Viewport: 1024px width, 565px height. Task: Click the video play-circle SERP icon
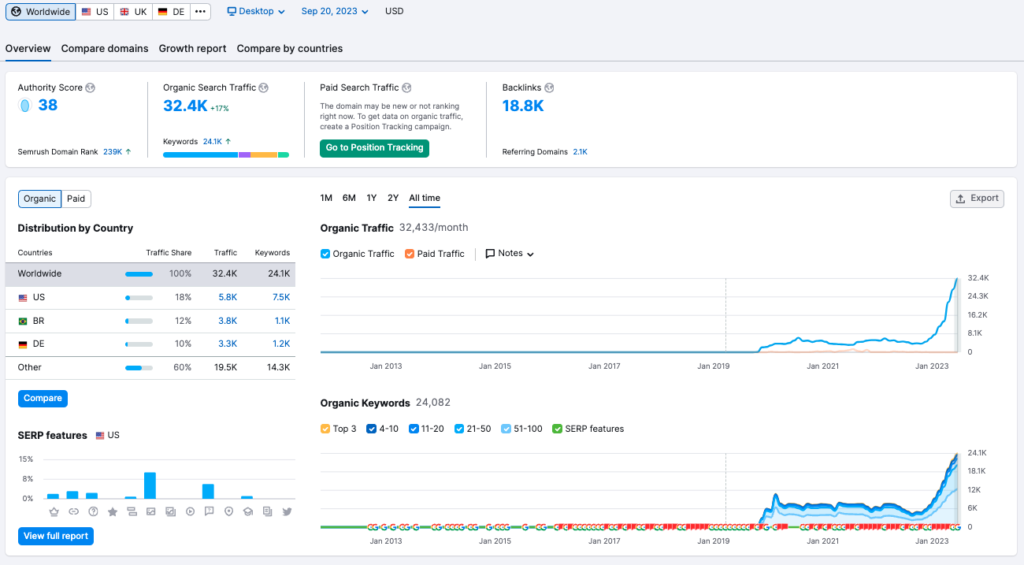(x=190, y=512)
